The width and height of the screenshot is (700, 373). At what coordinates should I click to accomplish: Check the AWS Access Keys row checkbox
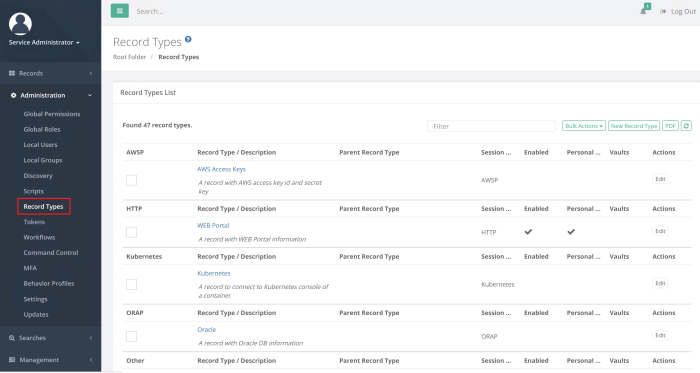coord(131,180)
